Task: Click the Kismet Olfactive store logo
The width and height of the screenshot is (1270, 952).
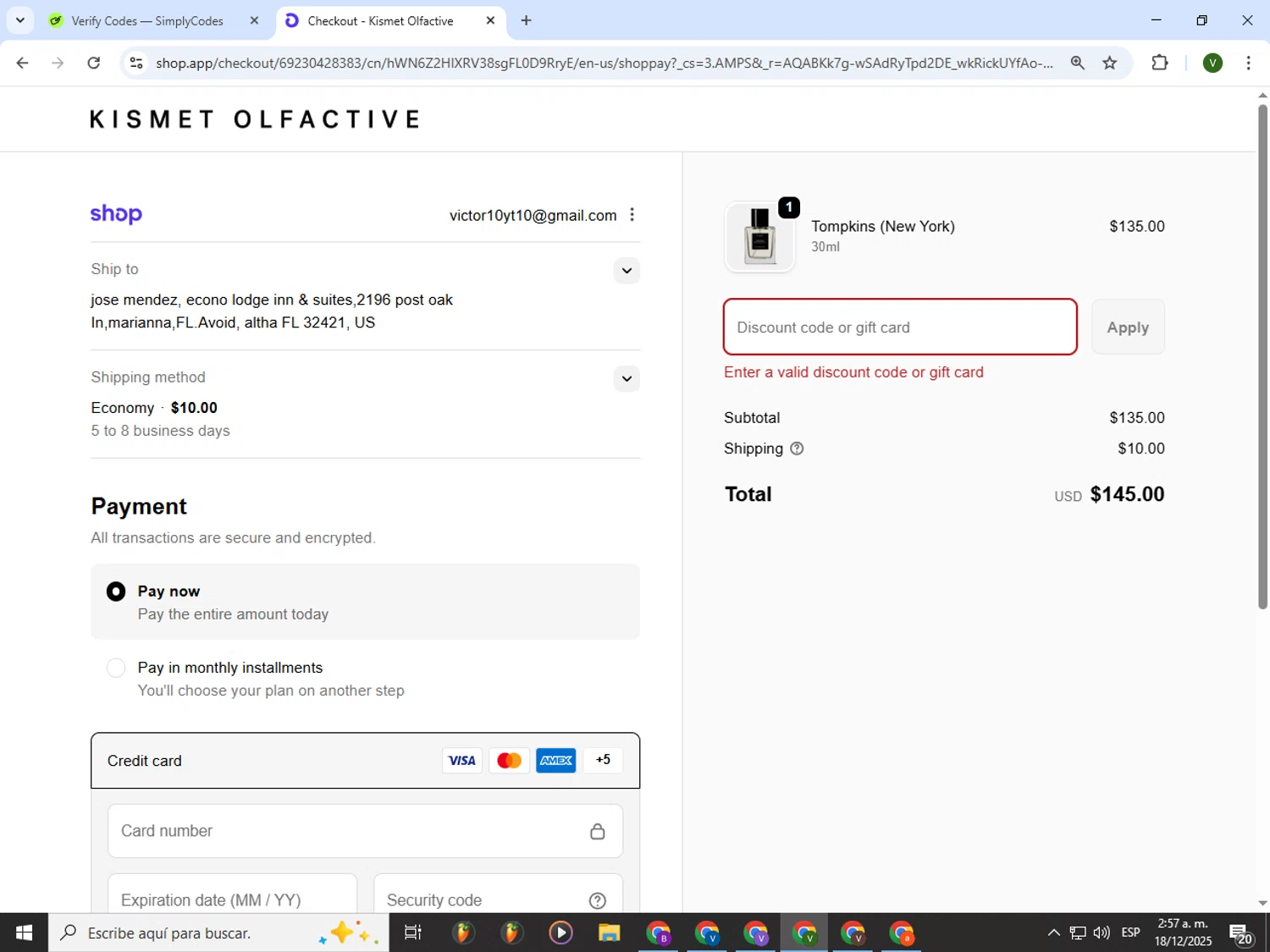Action: (255, 119)
